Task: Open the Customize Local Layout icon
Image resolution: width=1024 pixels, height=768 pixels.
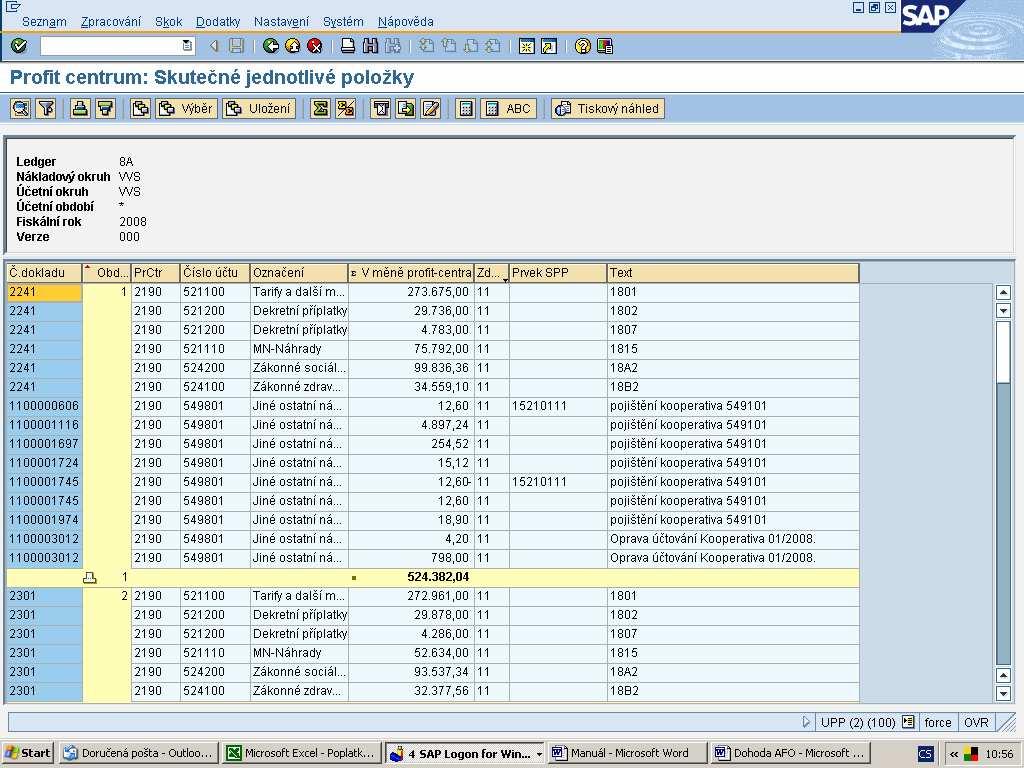Action: 605,46
